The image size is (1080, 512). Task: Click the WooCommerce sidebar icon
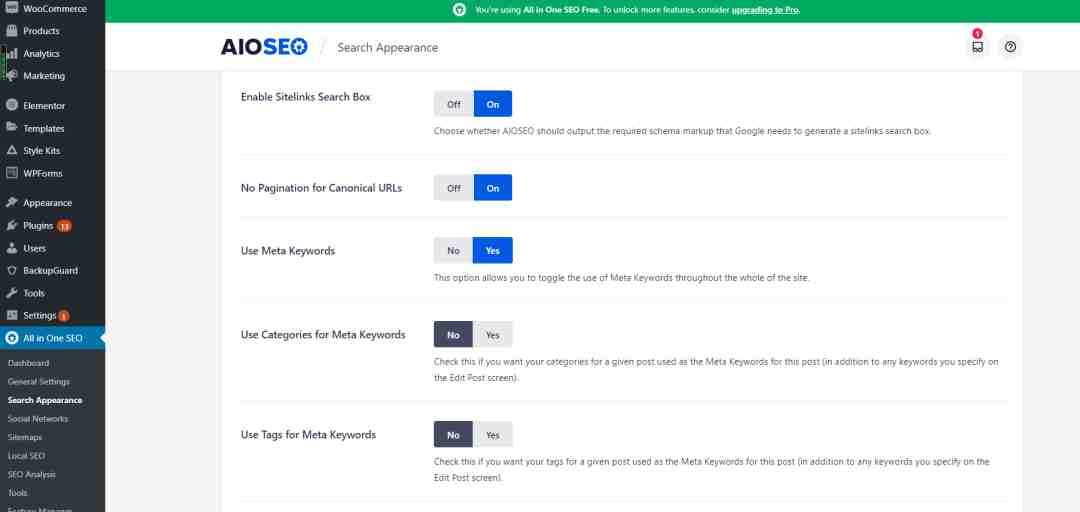(x=12, y=8)
